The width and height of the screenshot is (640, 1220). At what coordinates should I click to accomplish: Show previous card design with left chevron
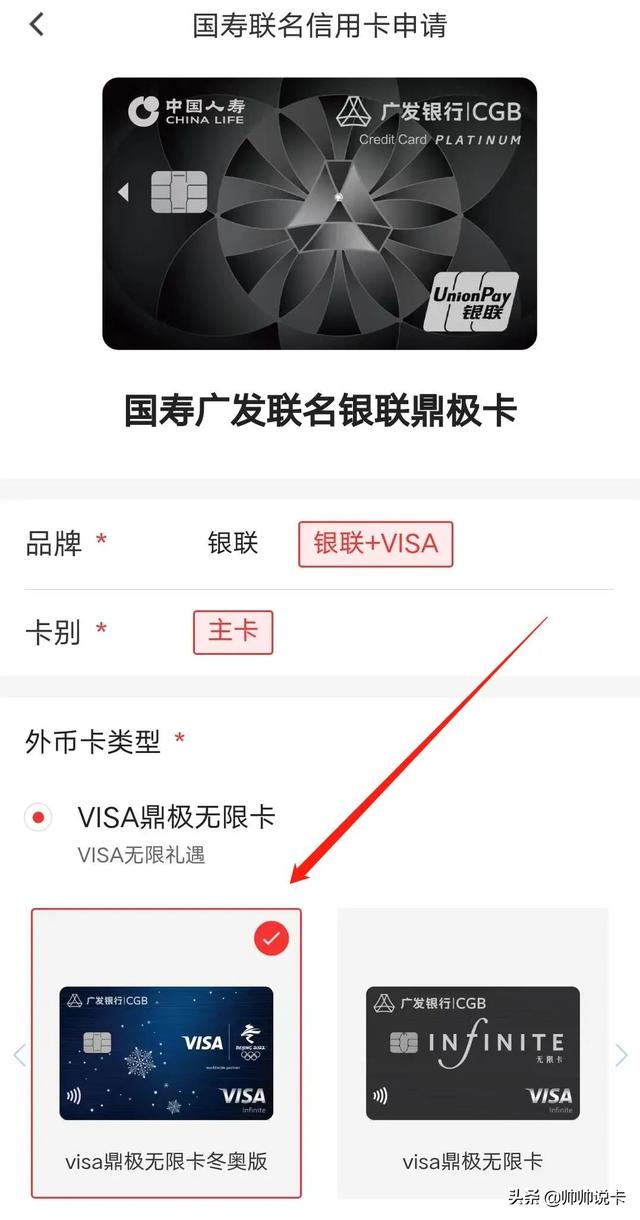(x=18, y=1055)
